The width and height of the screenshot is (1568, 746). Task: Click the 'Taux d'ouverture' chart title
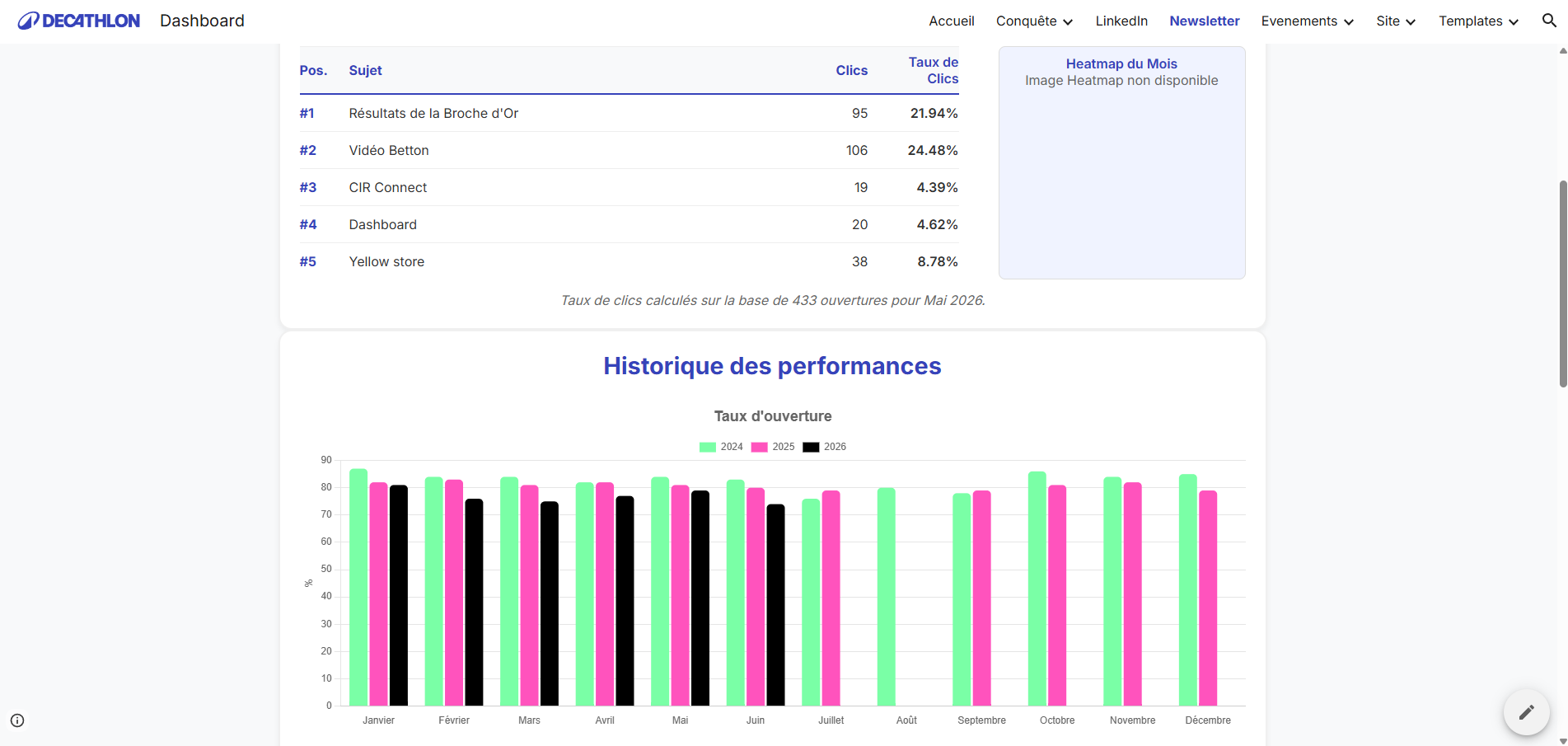point(773,416)
